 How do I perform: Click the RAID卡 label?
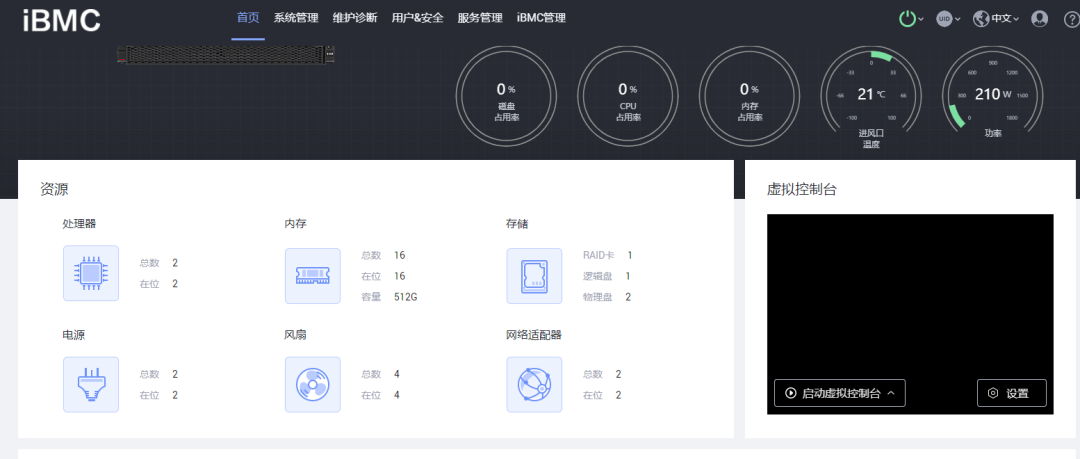pyautogui.click(x=599, y=256)
